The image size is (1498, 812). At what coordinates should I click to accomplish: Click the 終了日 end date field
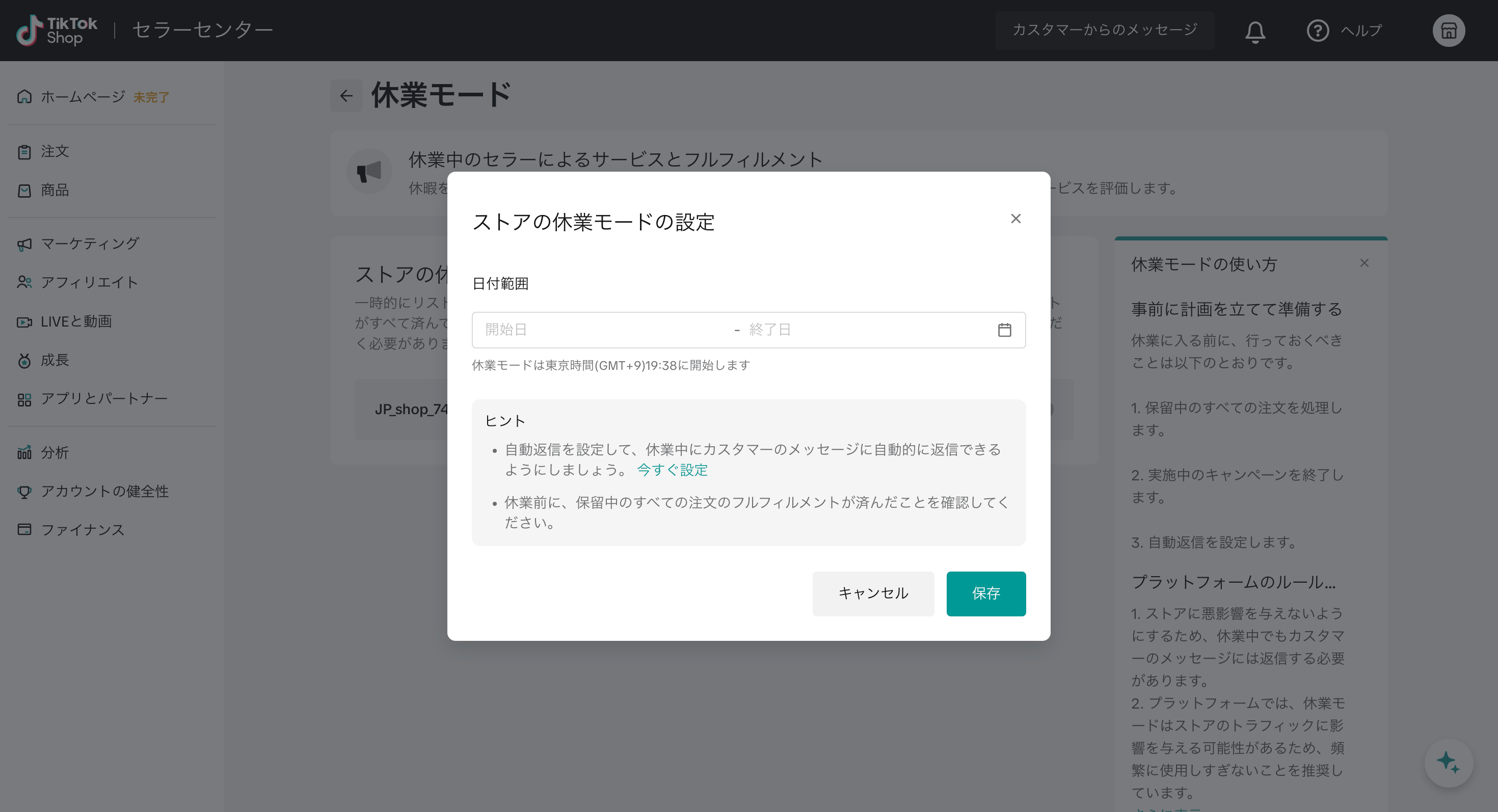(x=867, y=330)
